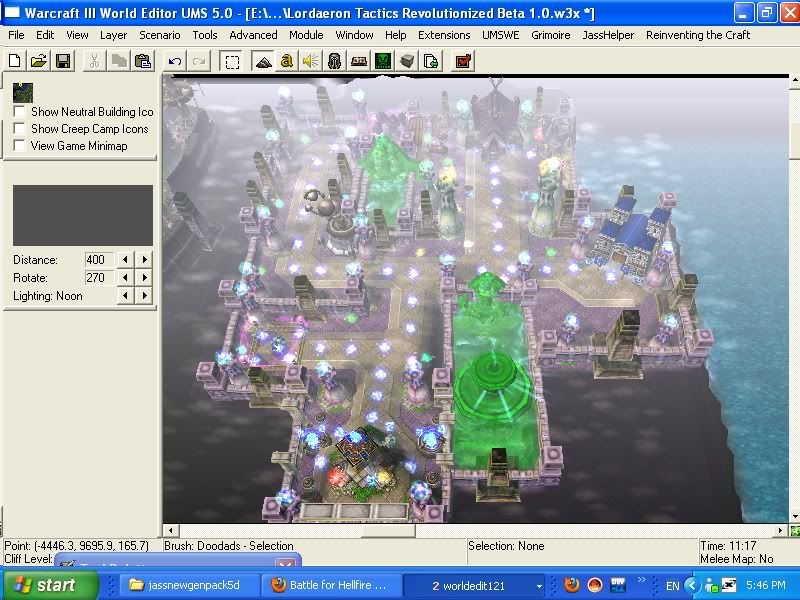800x600 pixels.
Task: Undo the last action
Action: click(x=174, y=61)
